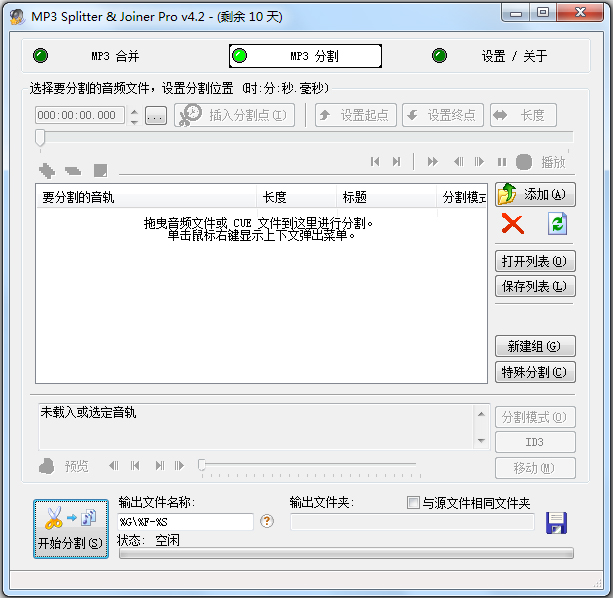Click the 预览 preview button
This screenshot has height=598, width=613.
64,466
